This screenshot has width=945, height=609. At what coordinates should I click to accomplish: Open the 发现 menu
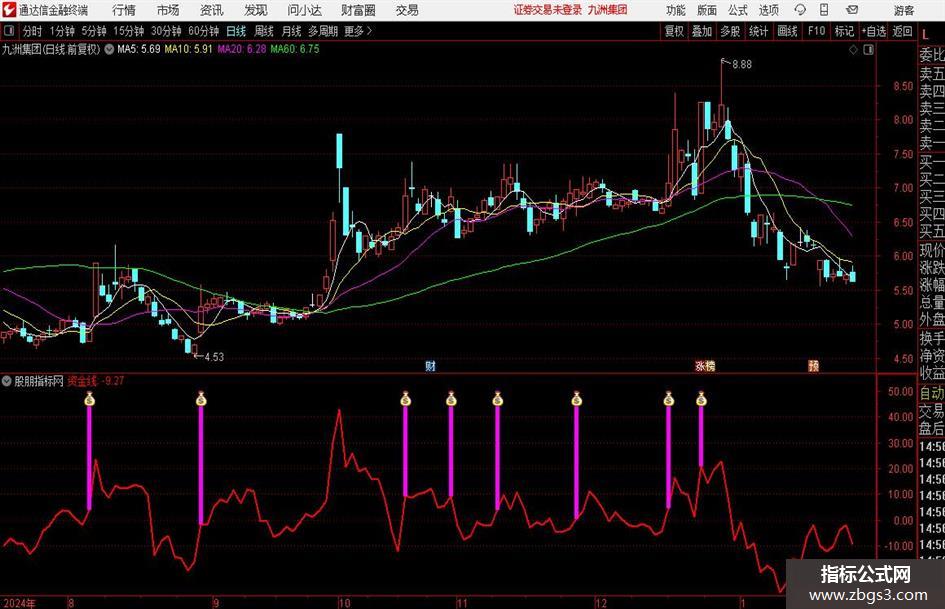click(256, 10)
